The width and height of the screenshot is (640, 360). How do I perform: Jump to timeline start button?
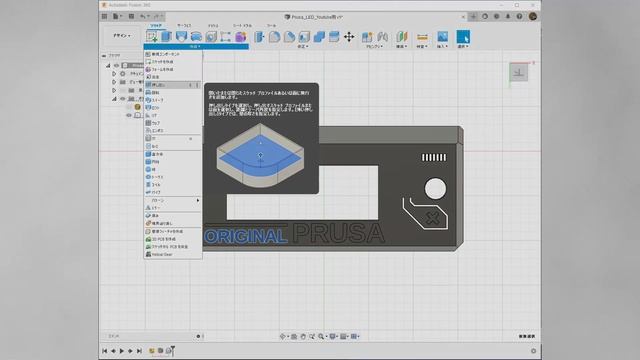(x=104, y=351)
